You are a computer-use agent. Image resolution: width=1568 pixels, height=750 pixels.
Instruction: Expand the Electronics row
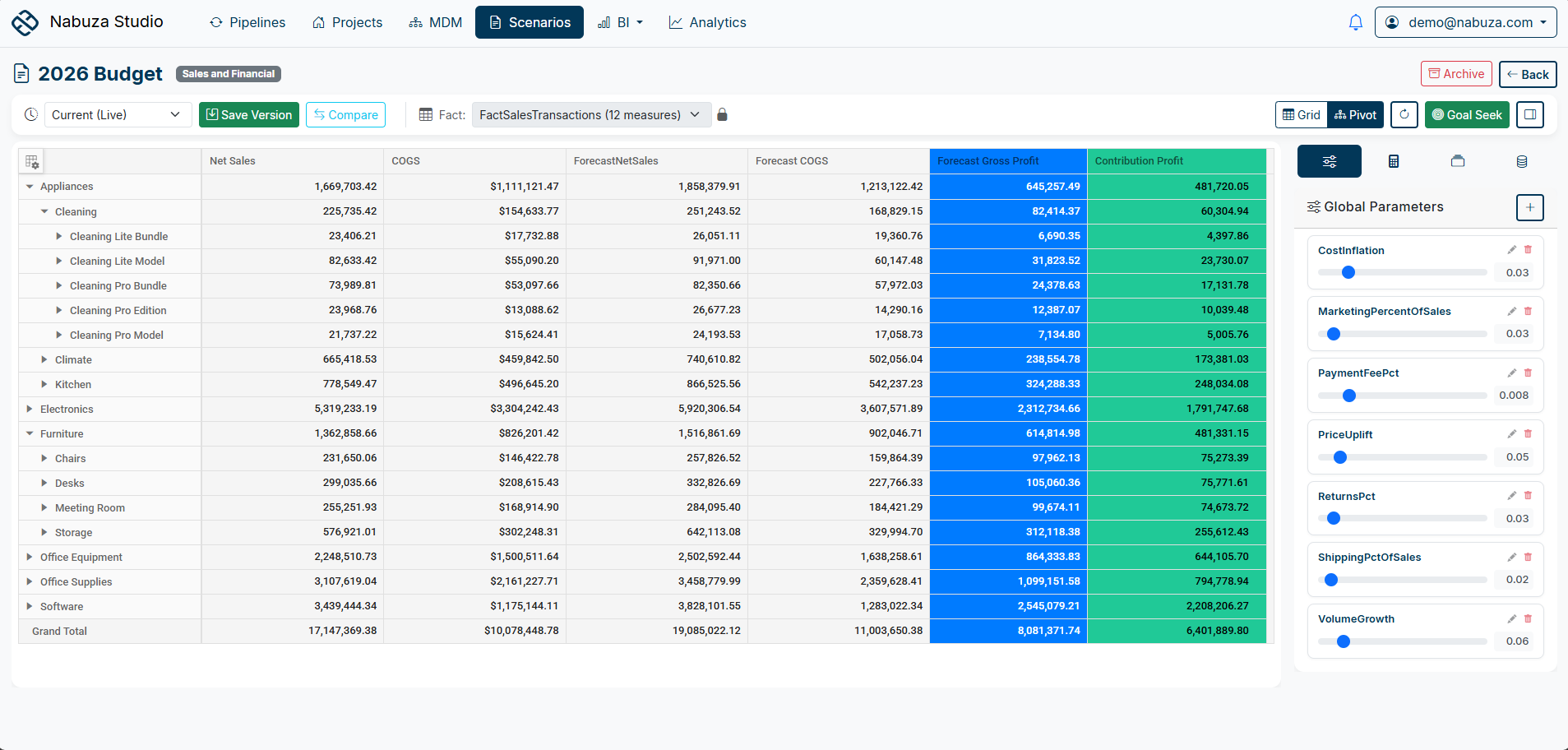[x=30, y=409]
